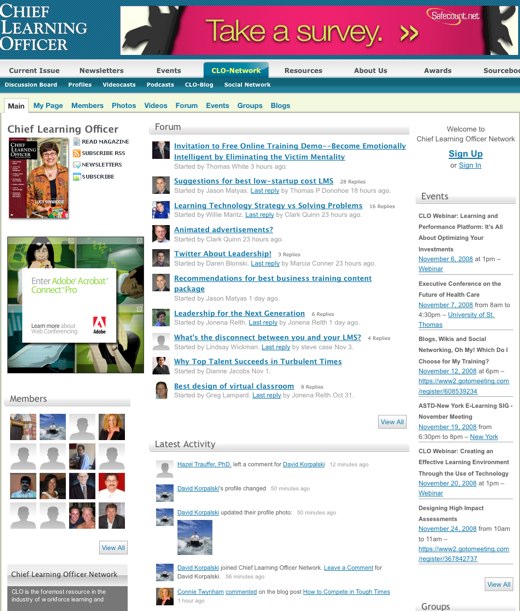Switch to the Main tab
The width and height of the screenshot is (520, 611).
click(16, 106)
